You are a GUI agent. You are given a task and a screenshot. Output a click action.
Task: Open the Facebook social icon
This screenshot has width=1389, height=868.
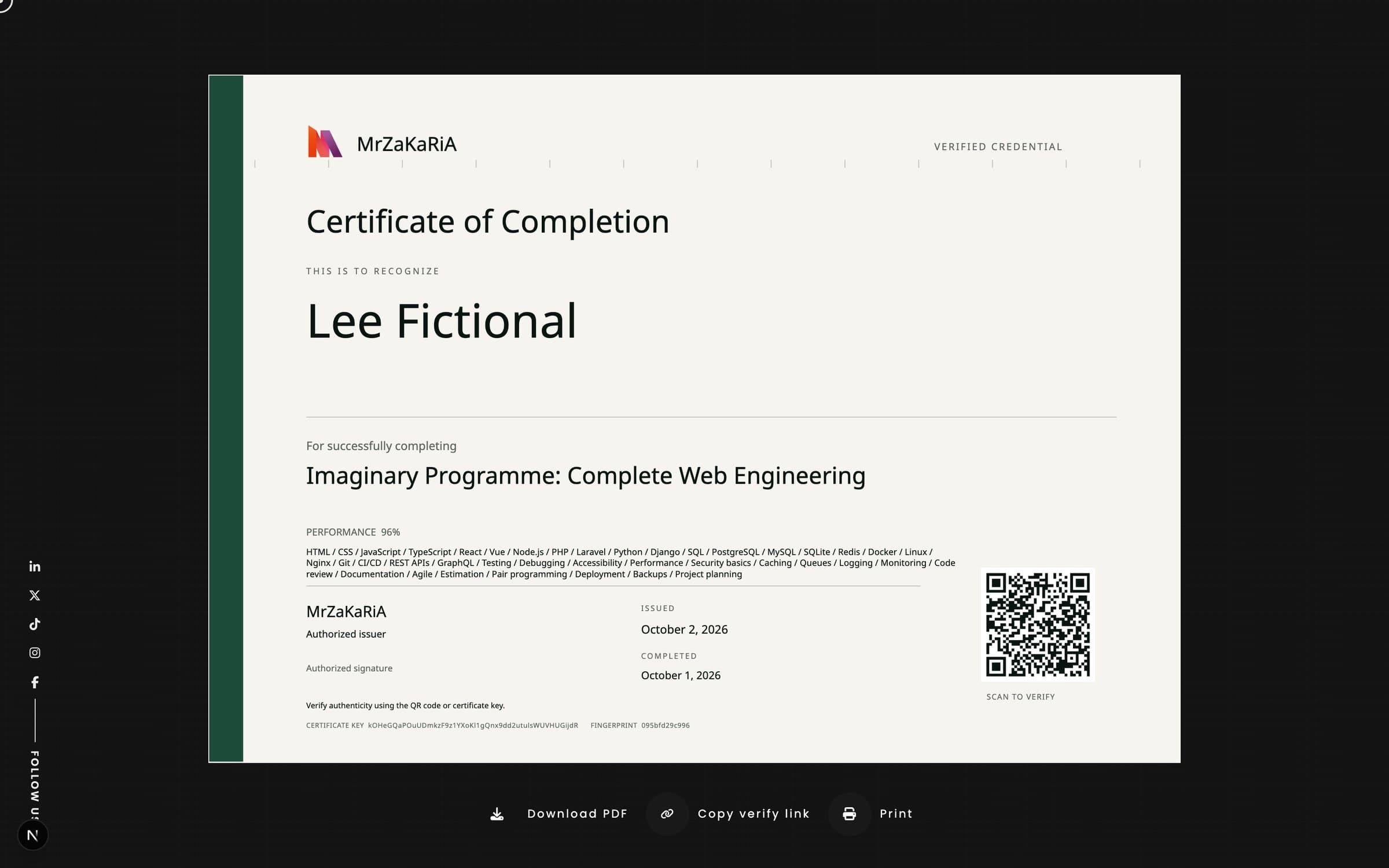click(35, 682)
